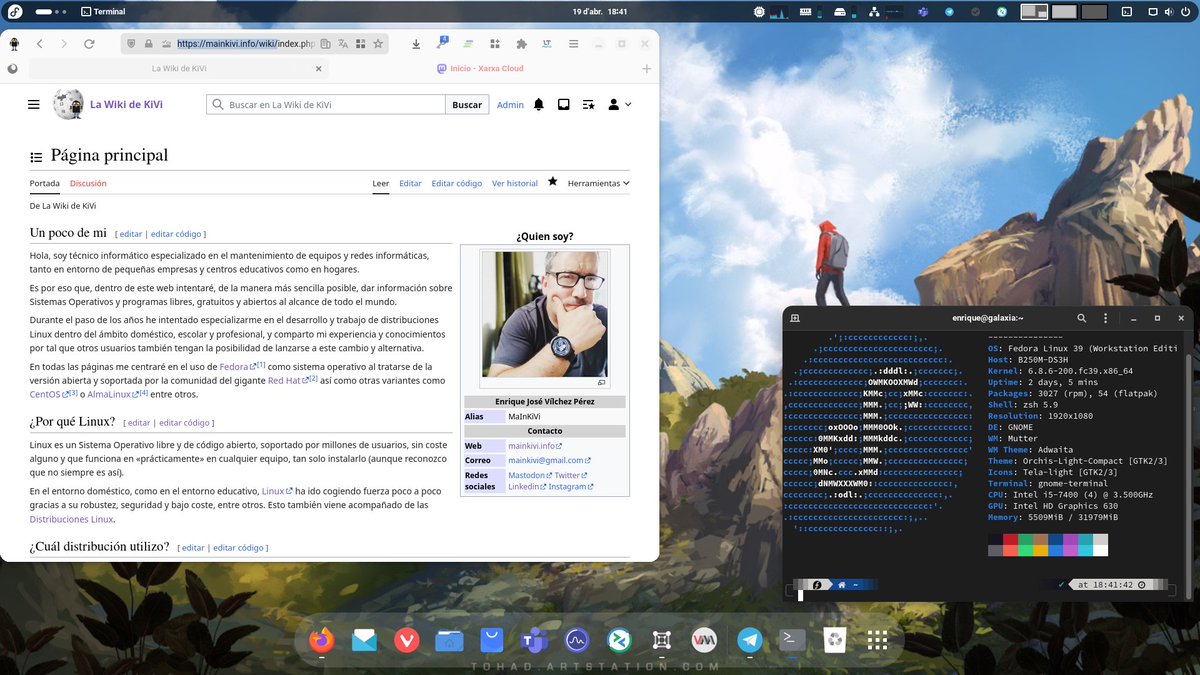Viewport: 1200px width, 675px height.
Task: Click the Microsoft Teams dock icon
Action: pyautogui.click(x=533, y=639)
